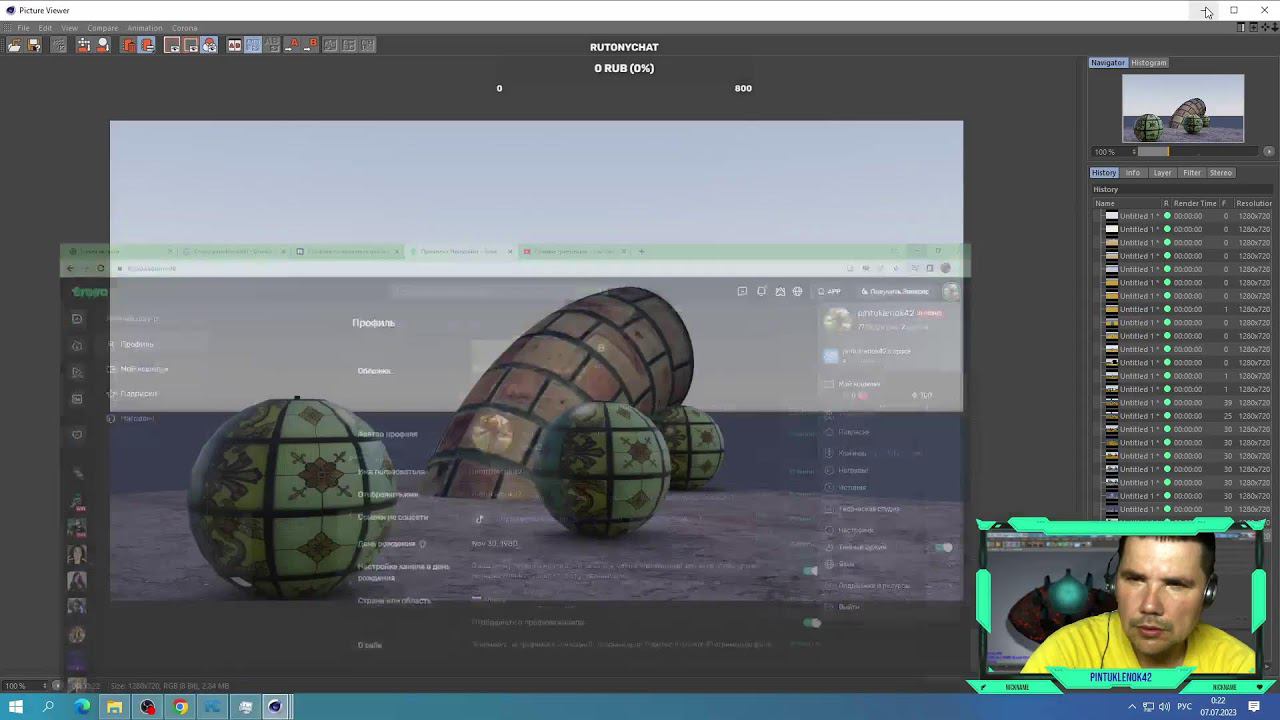Toggle the AB Compare icon
Image resolution: width=1280 pixels, height=720 pixels.
pos(235,45)
